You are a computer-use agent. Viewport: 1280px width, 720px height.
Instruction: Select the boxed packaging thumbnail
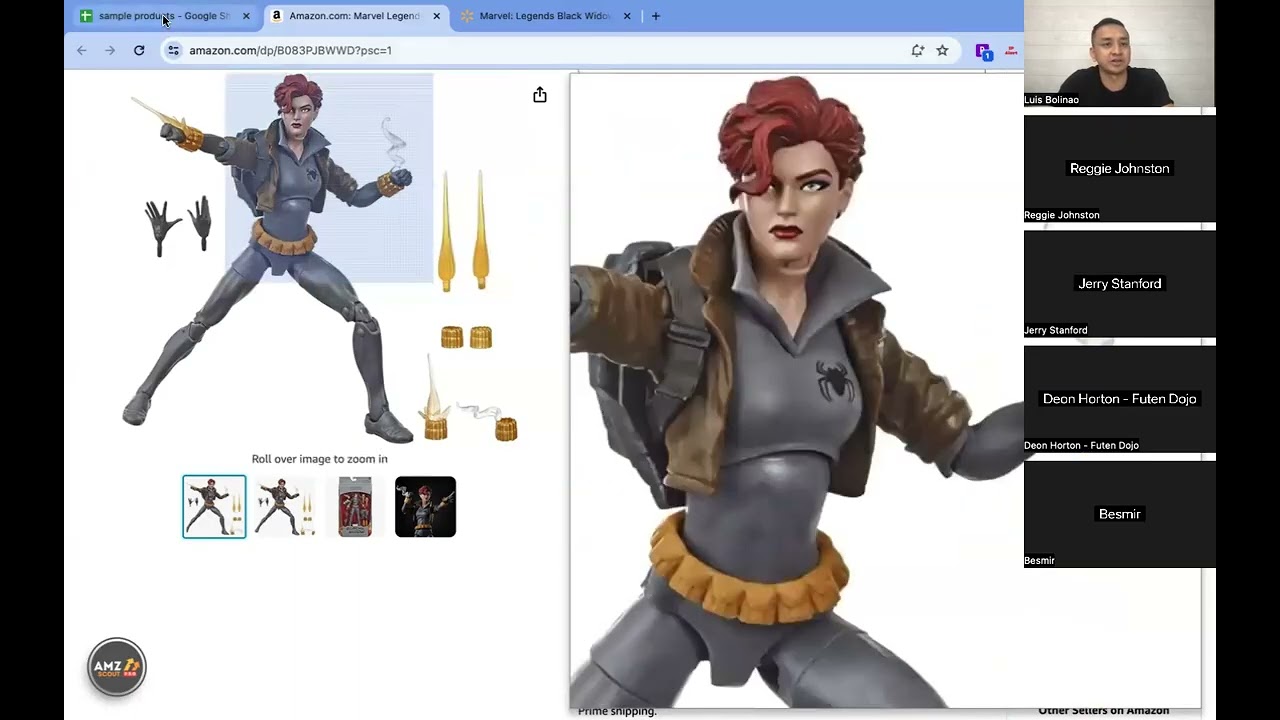[x=355, y=507]
